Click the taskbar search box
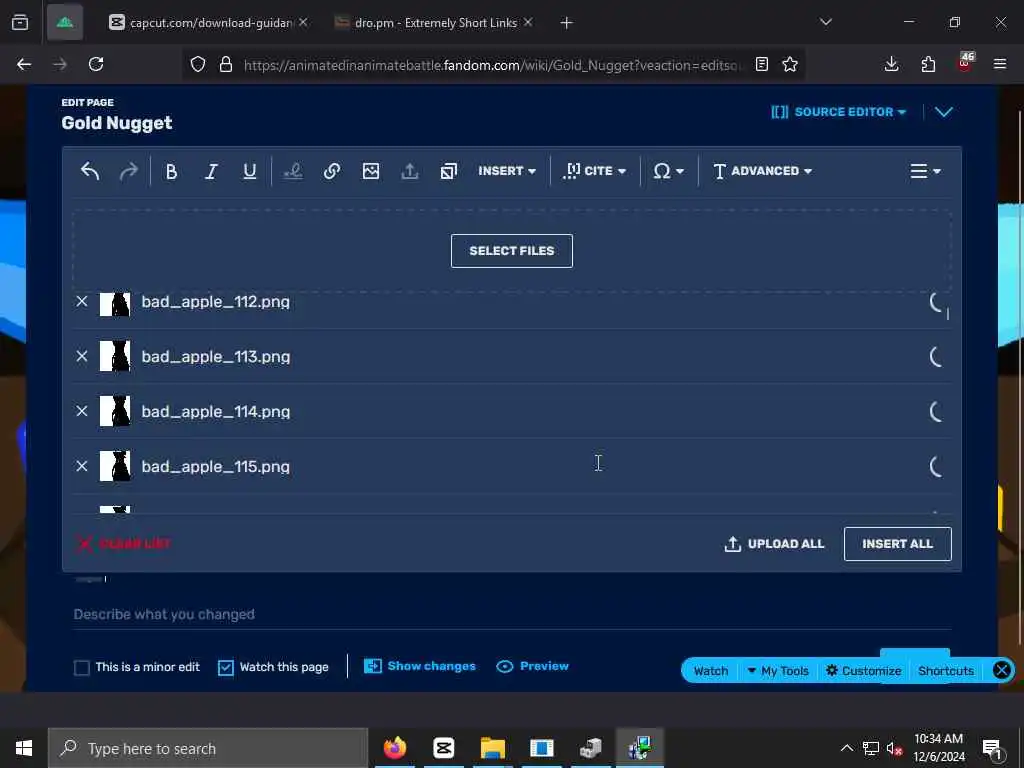 pos(208,748)
